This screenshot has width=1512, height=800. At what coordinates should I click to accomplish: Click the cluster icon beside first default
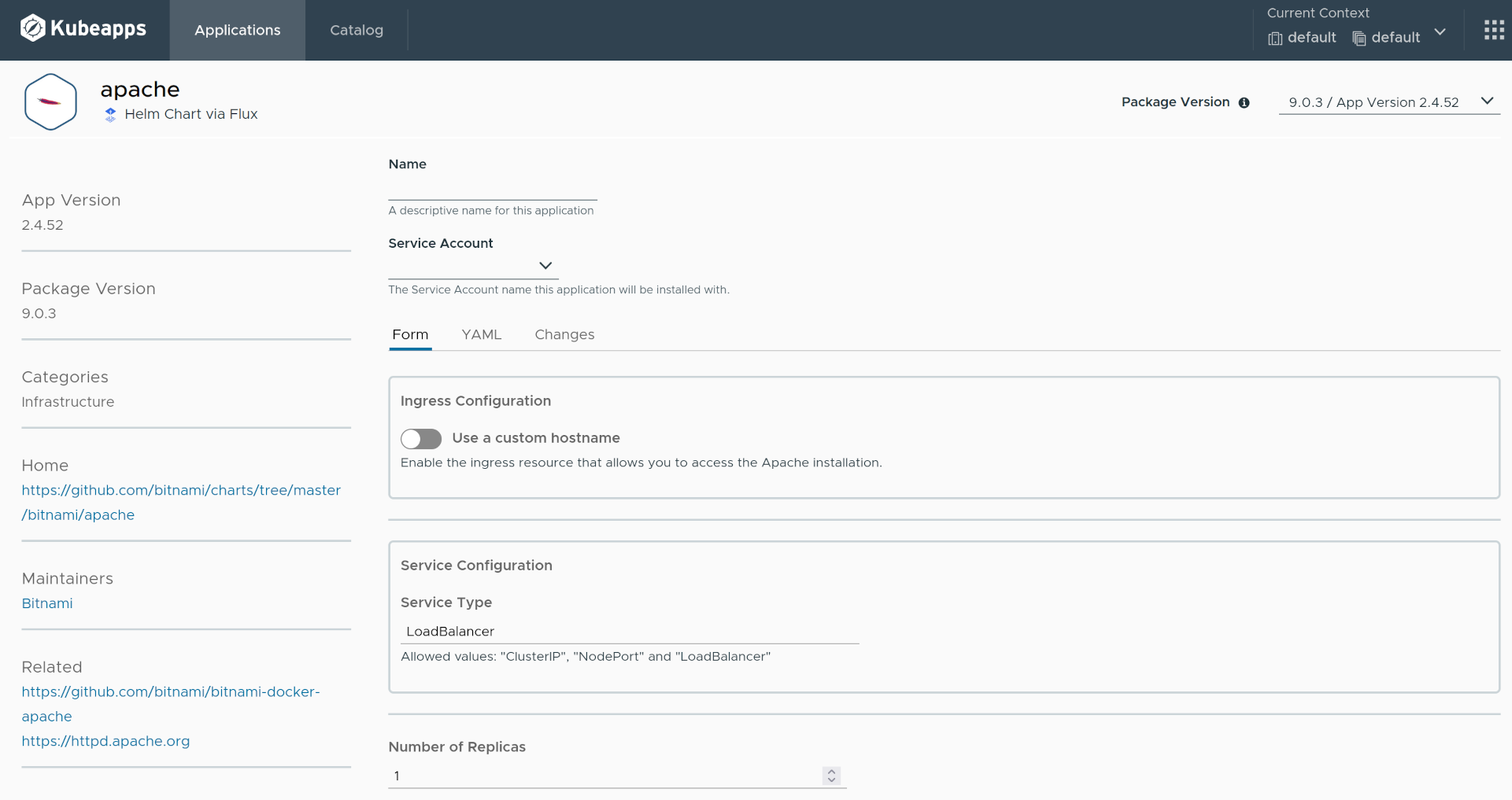coord(1275,39)
